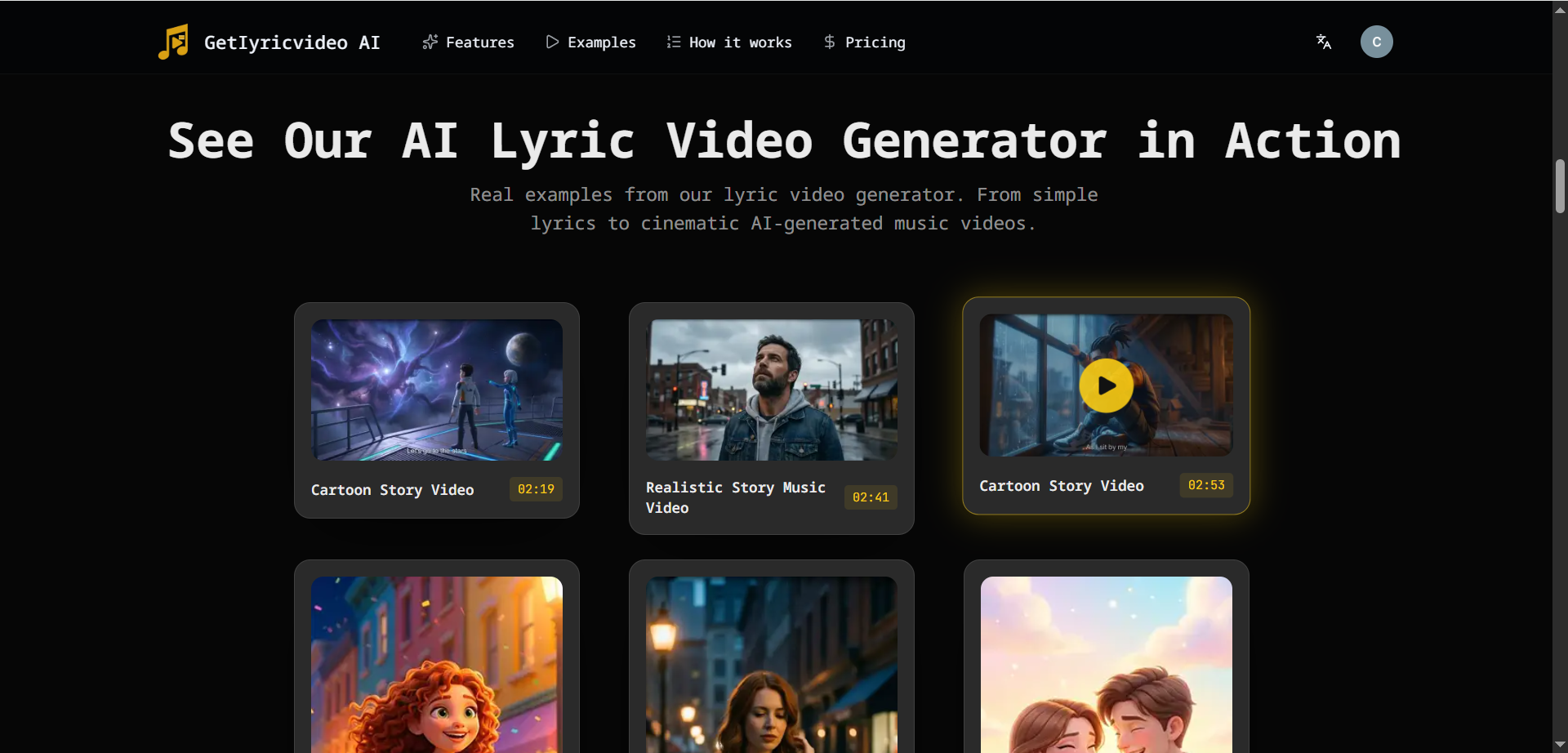Screen dimensions: 1568x753
Task: Click the sparkle icon beside Features
Action: click(429, 42)
